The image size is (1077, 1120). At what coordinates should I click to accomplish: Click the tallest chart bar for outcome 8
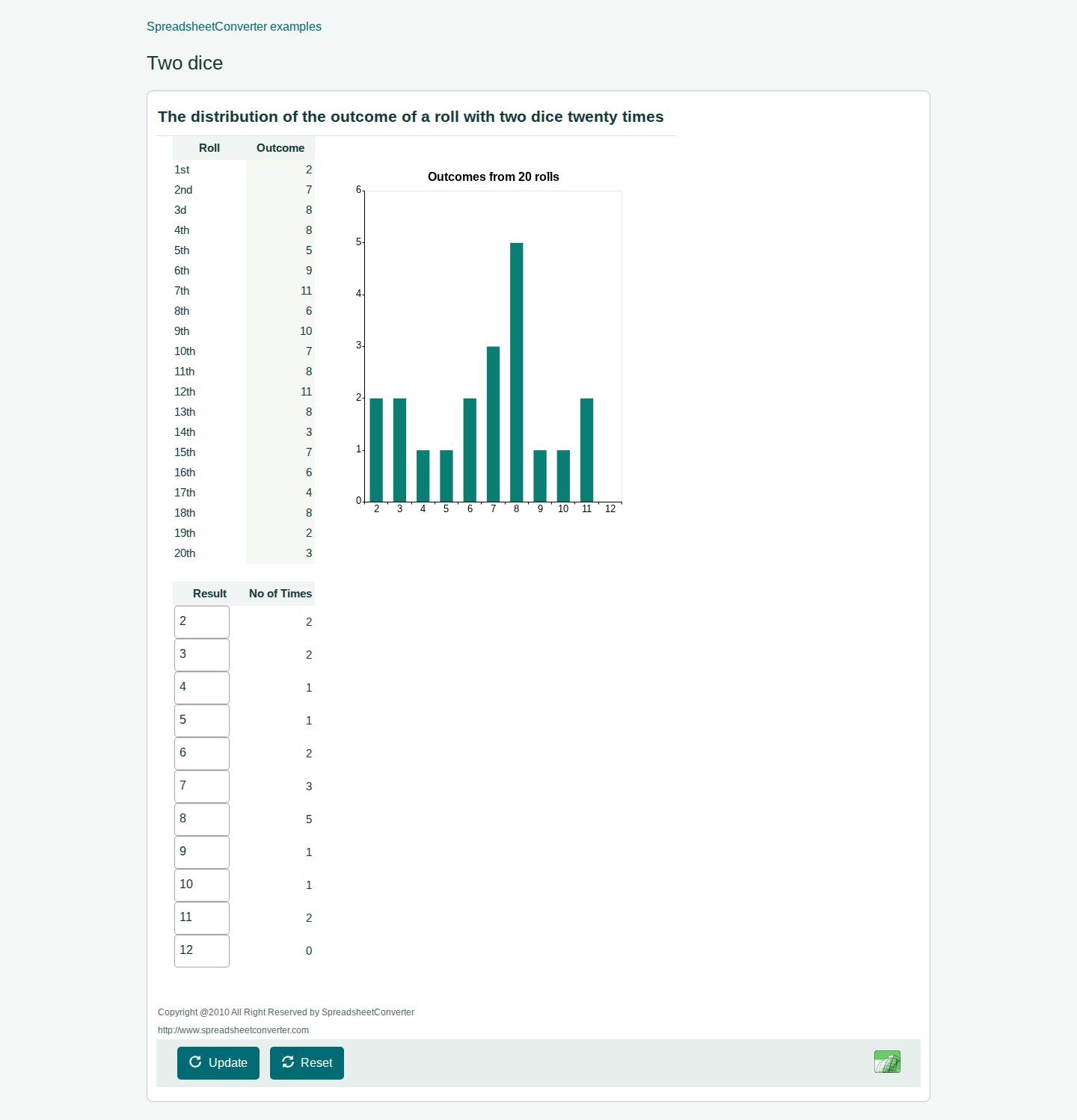pos(517,372)
